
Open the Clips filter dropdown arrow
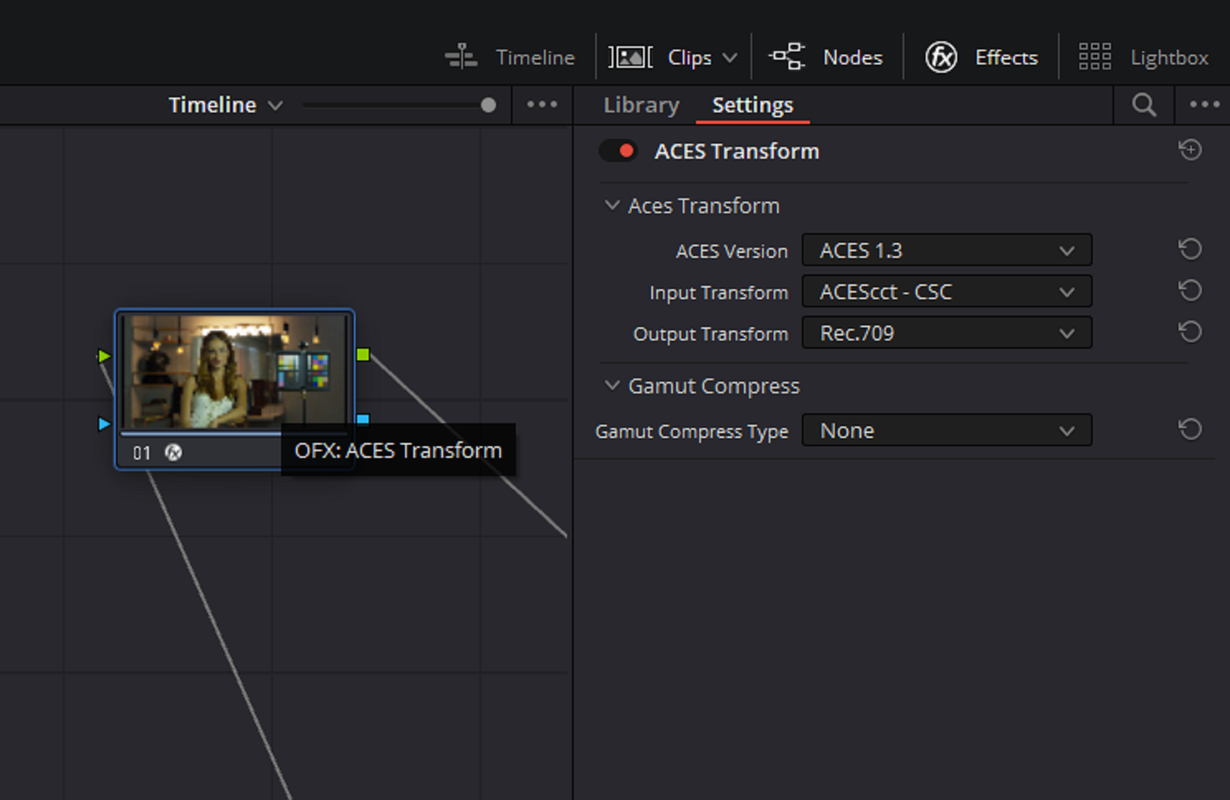pyautogui.click(x=729, y=58)
